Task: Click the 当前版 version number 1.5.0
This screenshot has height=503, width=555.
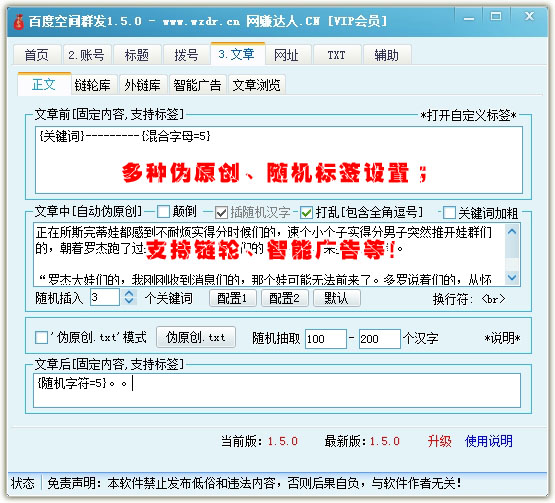Action: tap(283, 441)
